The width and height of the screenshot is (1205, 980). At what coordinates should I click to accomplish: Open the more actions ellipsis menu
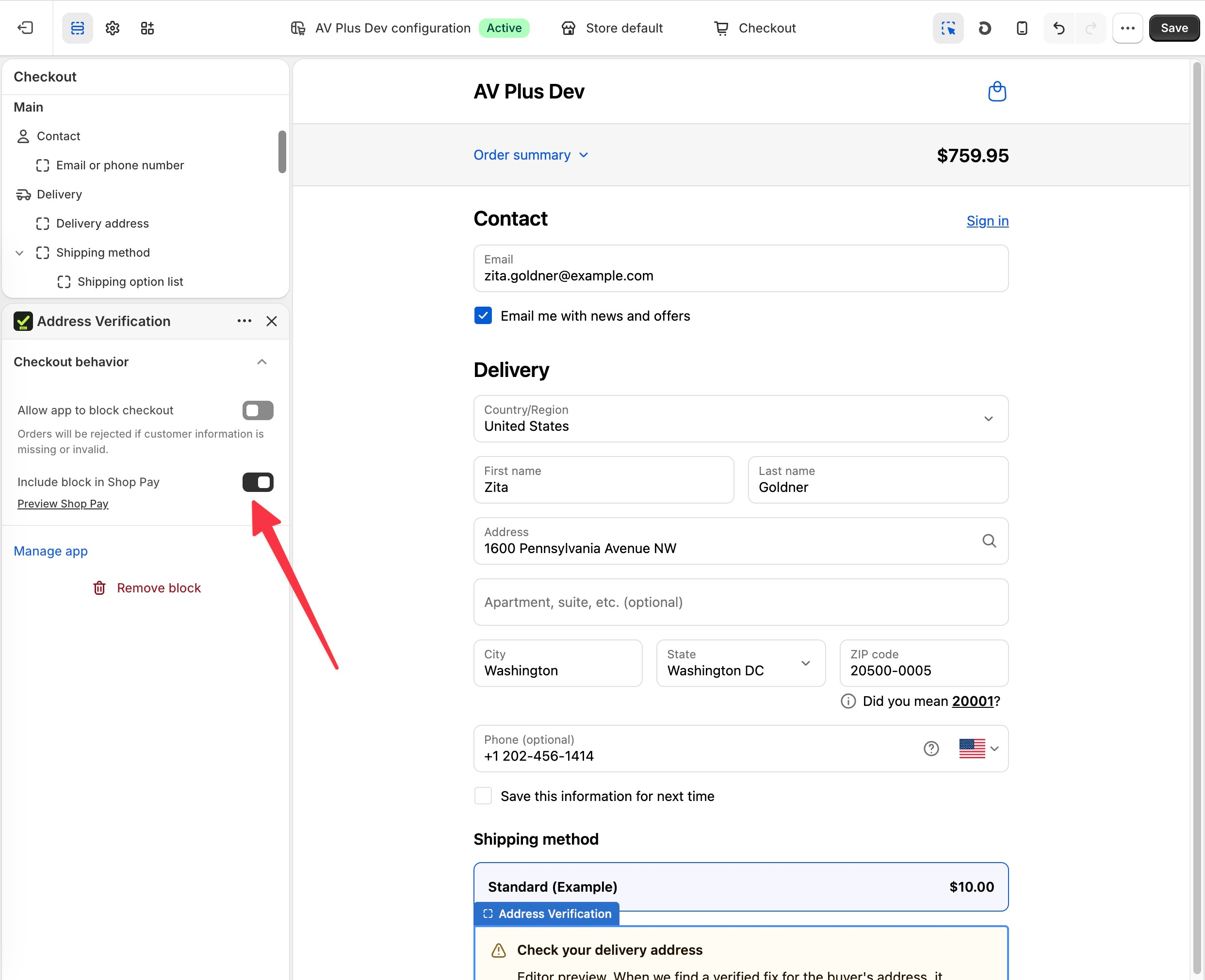click(x=1128, y=28)
